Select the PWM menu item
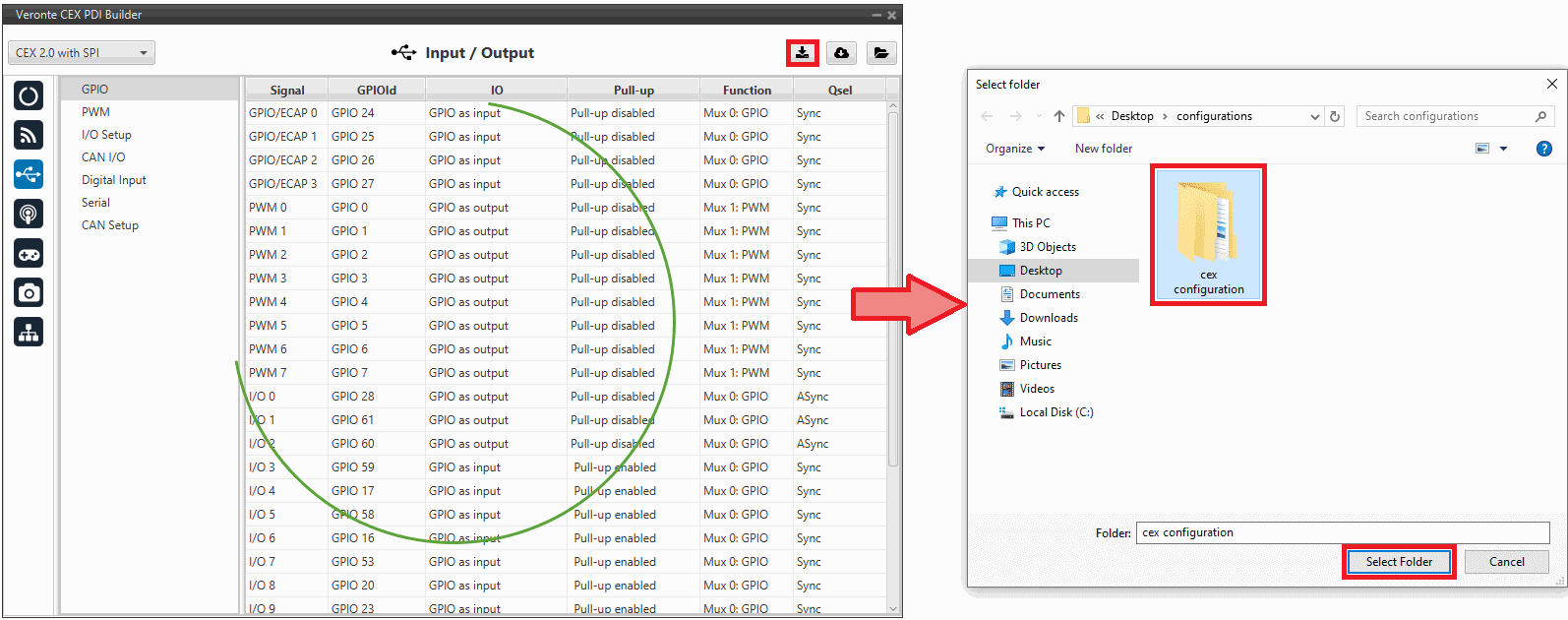 [x=96, y=112]
